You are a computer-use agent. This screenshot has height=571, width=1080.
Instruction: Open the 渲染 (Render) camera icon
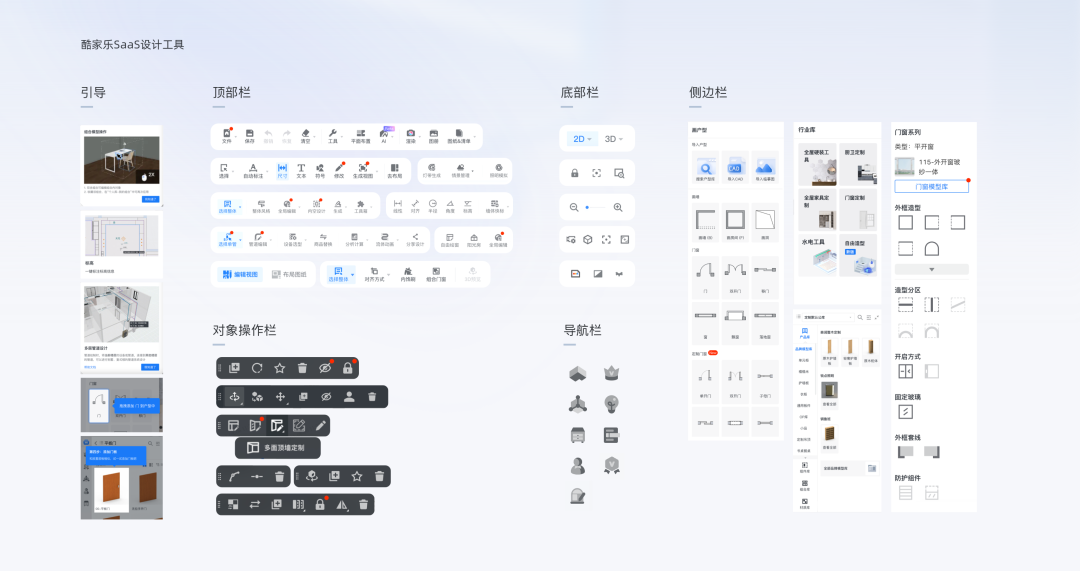(x=411, y=135)
